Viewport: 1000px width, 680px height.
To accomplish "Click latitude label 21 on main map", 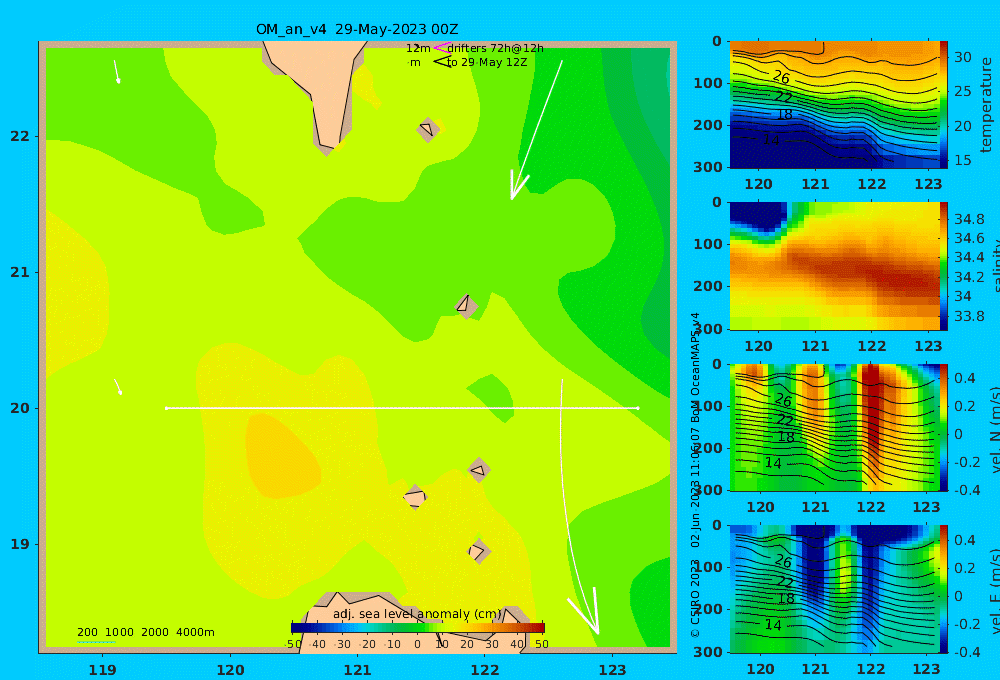I will [x=20, y=272].
